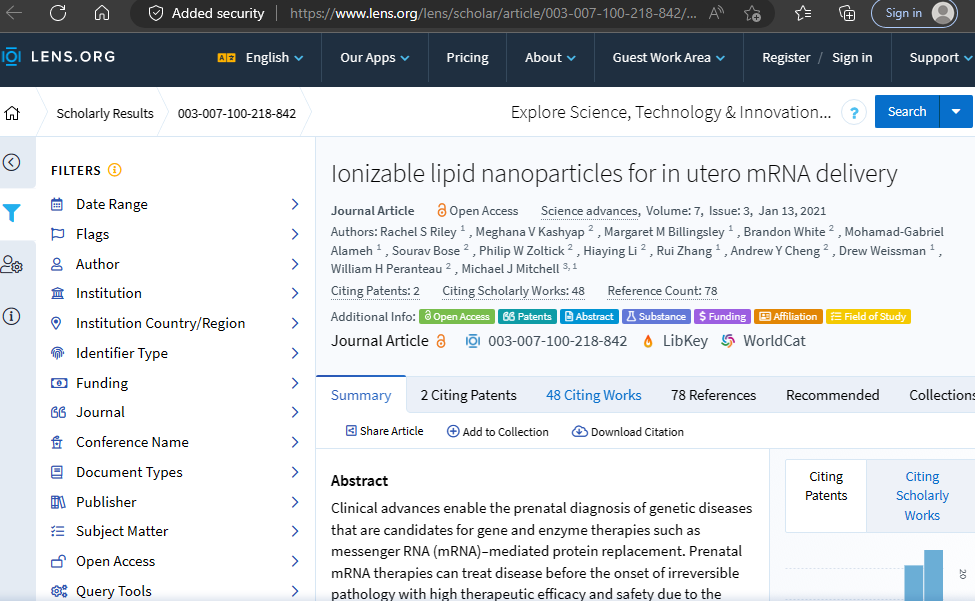Switch to 2 Citing Patents tab

468,395
